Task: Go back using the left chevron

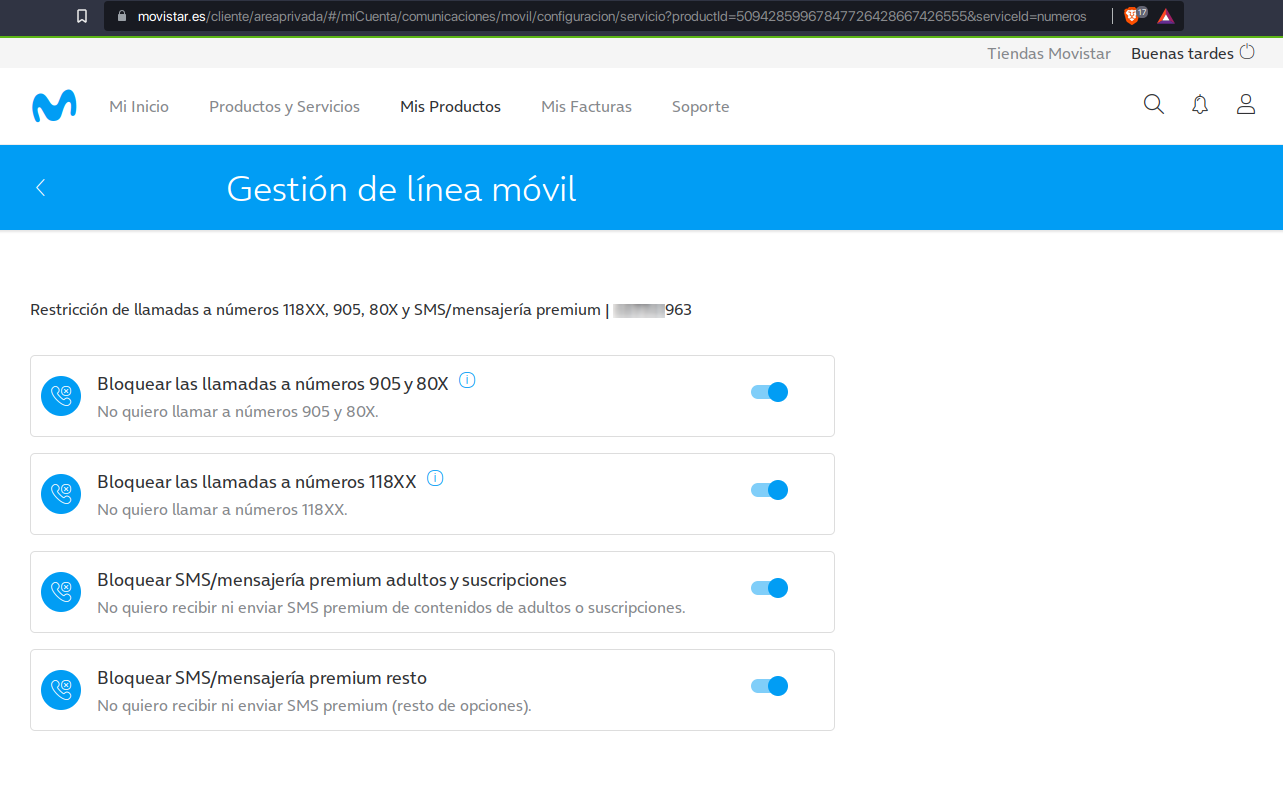Action: click(x=41, y=187)
